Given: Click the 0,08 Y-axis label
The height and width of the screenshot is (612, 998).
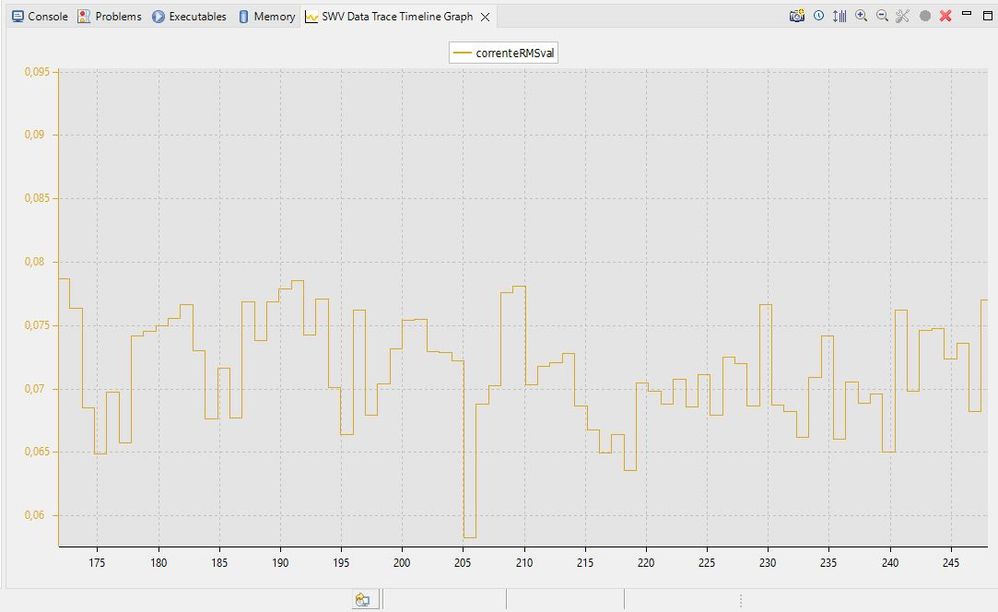Looking at the screenshot, I should [x=34, y=261].
